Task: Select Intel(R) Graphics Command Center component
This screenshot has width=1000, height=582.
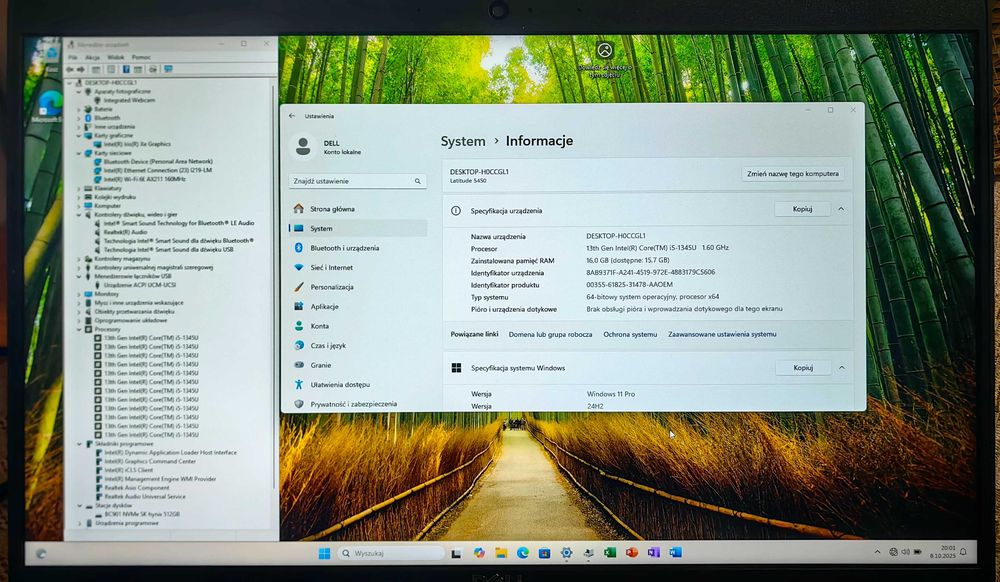Action: 150,461
